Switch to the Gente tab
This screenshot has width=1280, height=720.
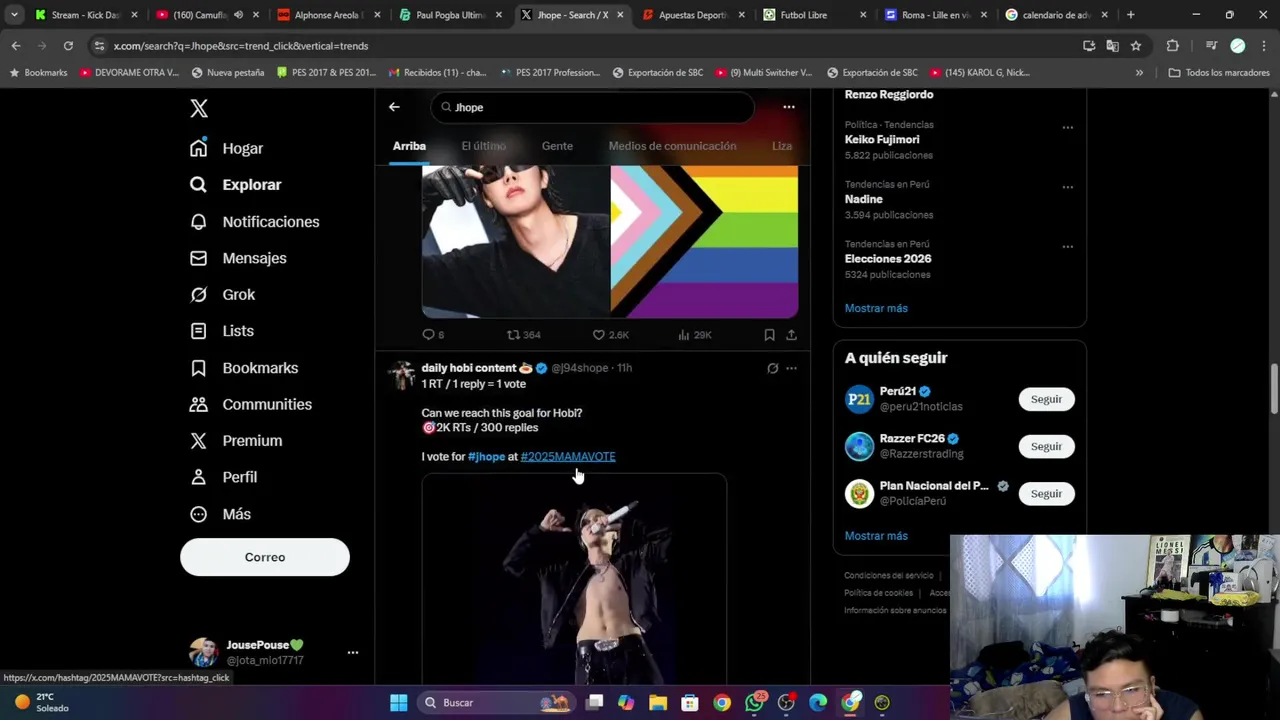(557, 146)
